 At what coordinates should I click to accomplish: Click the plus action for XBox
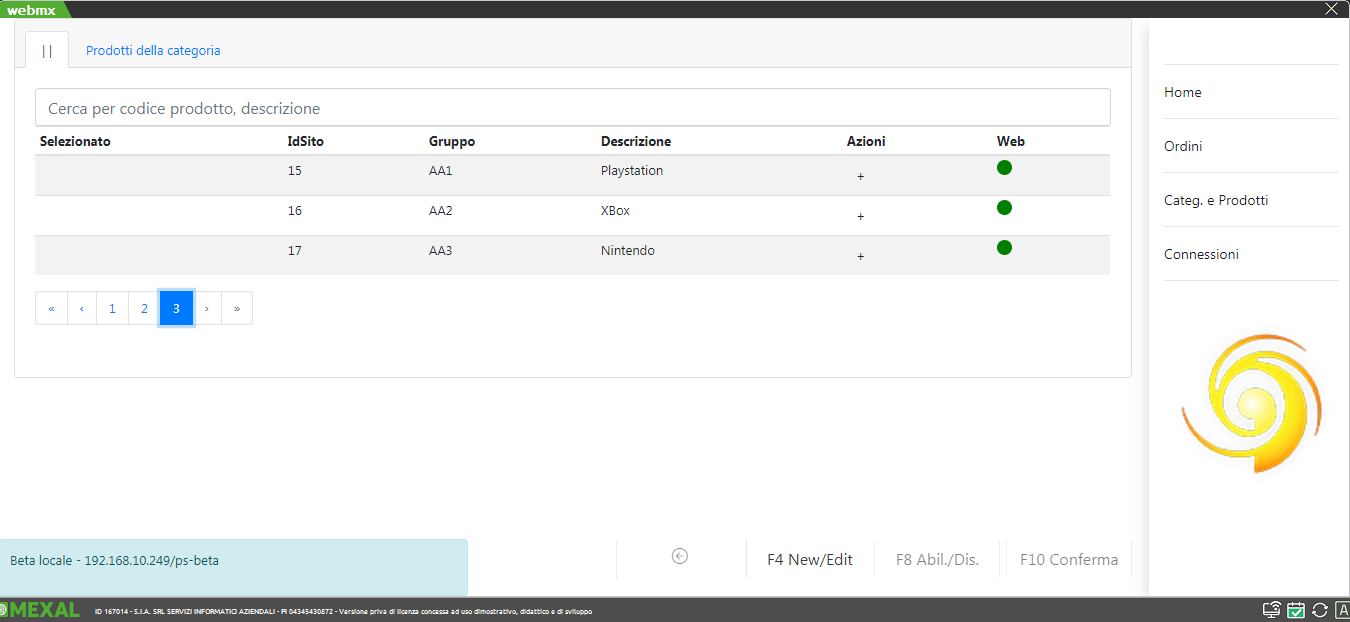860,217
